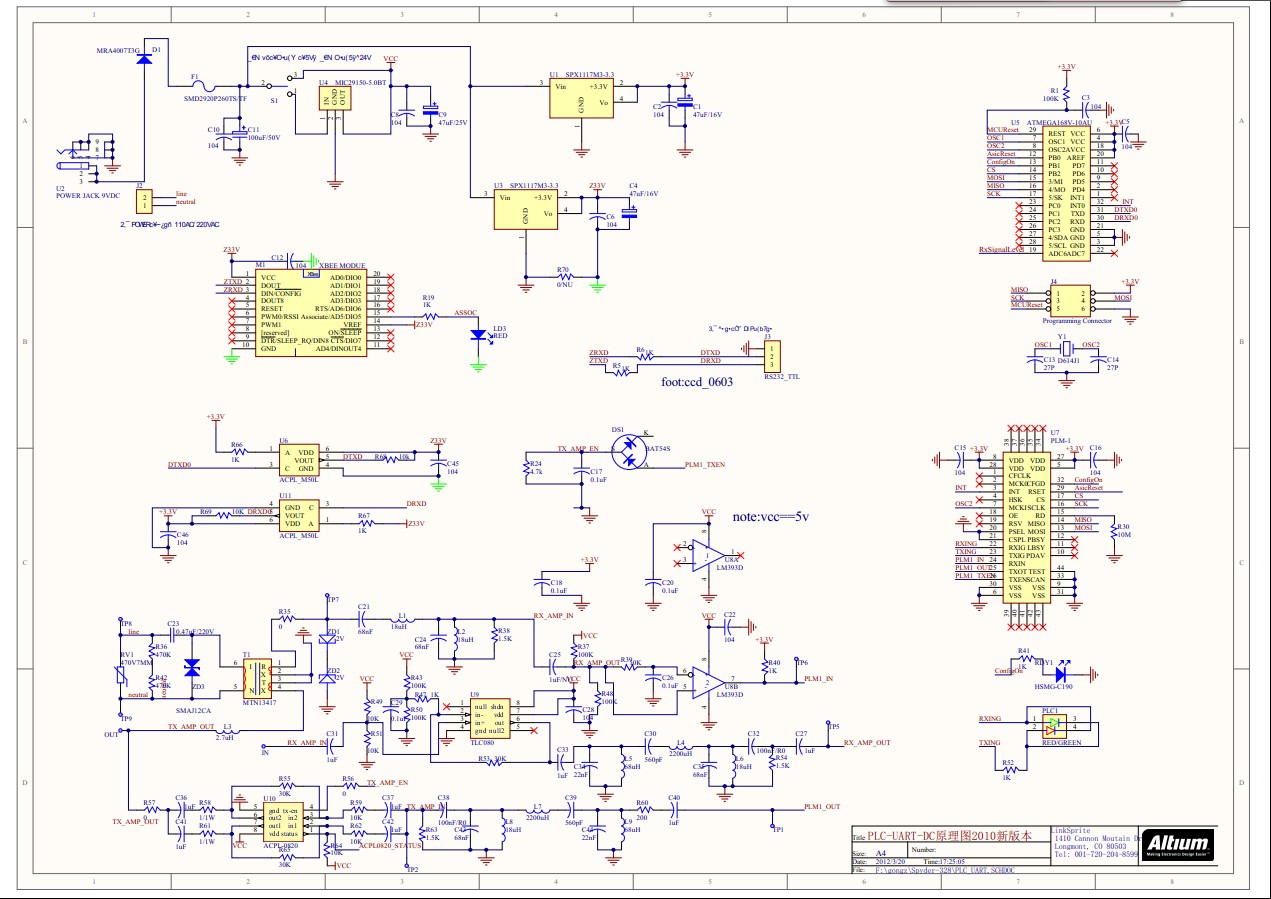
Task: Click the TP1 test point label
Action: coord(778,828)
